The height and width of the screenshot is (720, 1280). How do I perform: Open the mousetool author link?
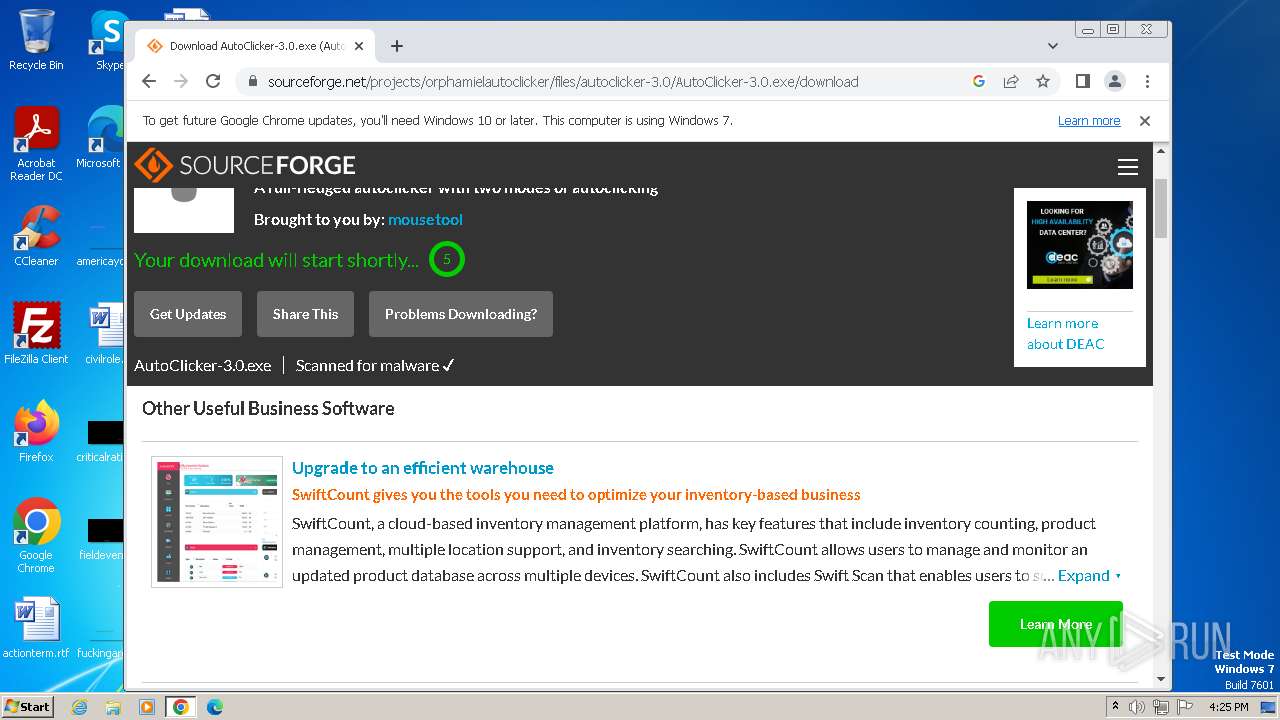tap(425, 219)
